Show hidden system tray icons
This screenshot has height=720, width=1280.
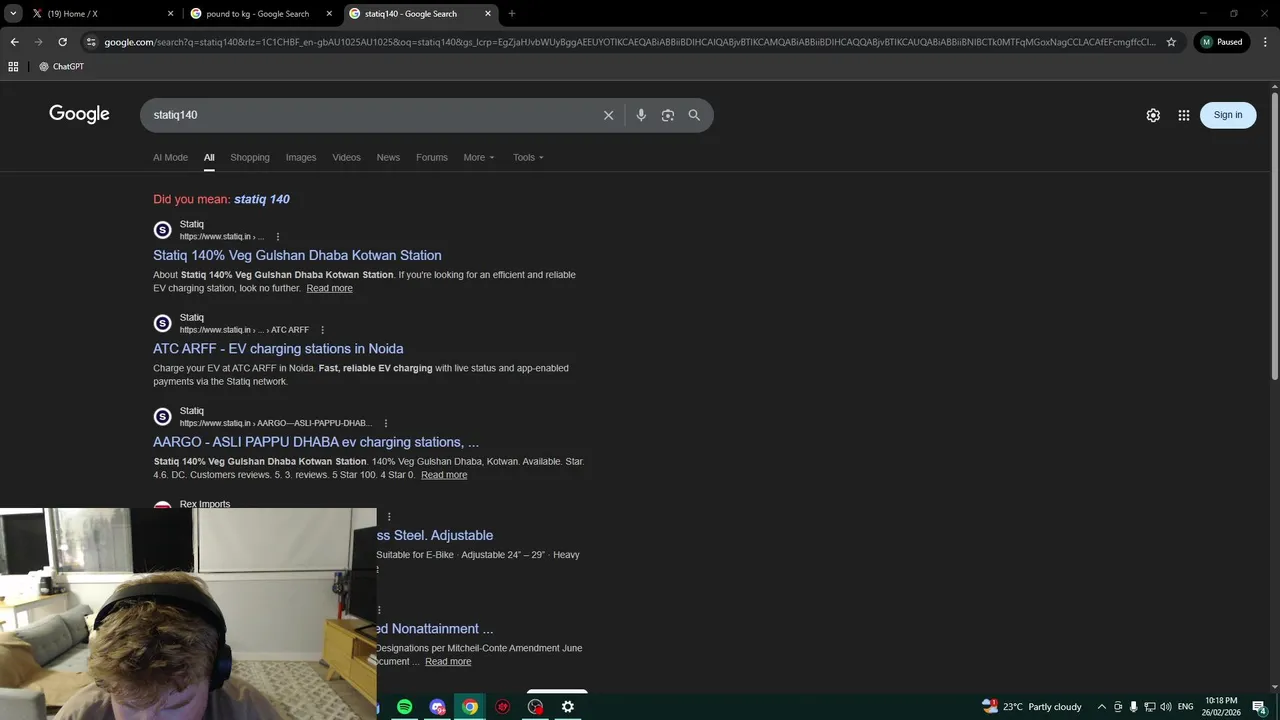coord(1102,707)
